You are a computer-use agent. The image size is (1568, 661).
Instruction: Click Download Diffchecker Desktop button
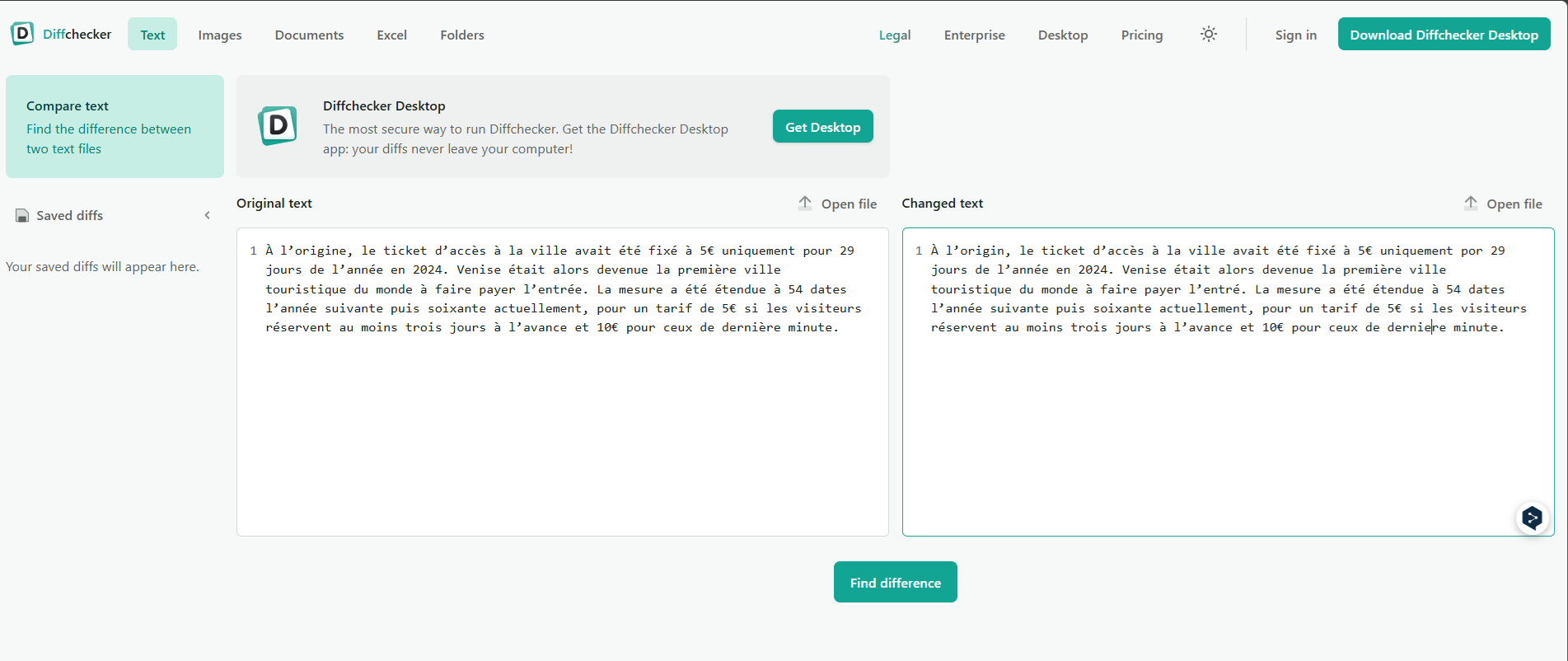(x=1444, y=35)
